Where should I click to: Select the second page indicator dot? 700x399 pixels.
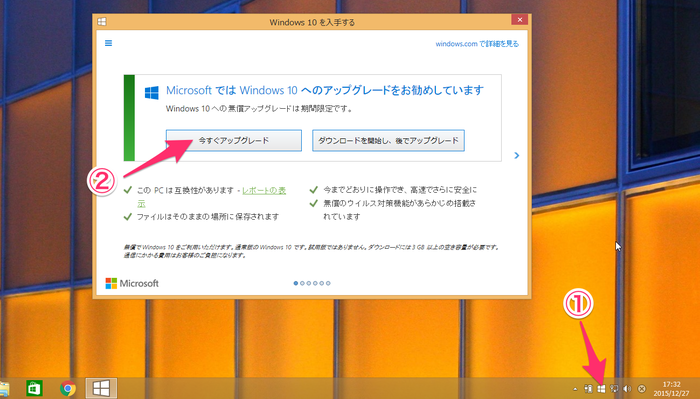click(302, 283)
